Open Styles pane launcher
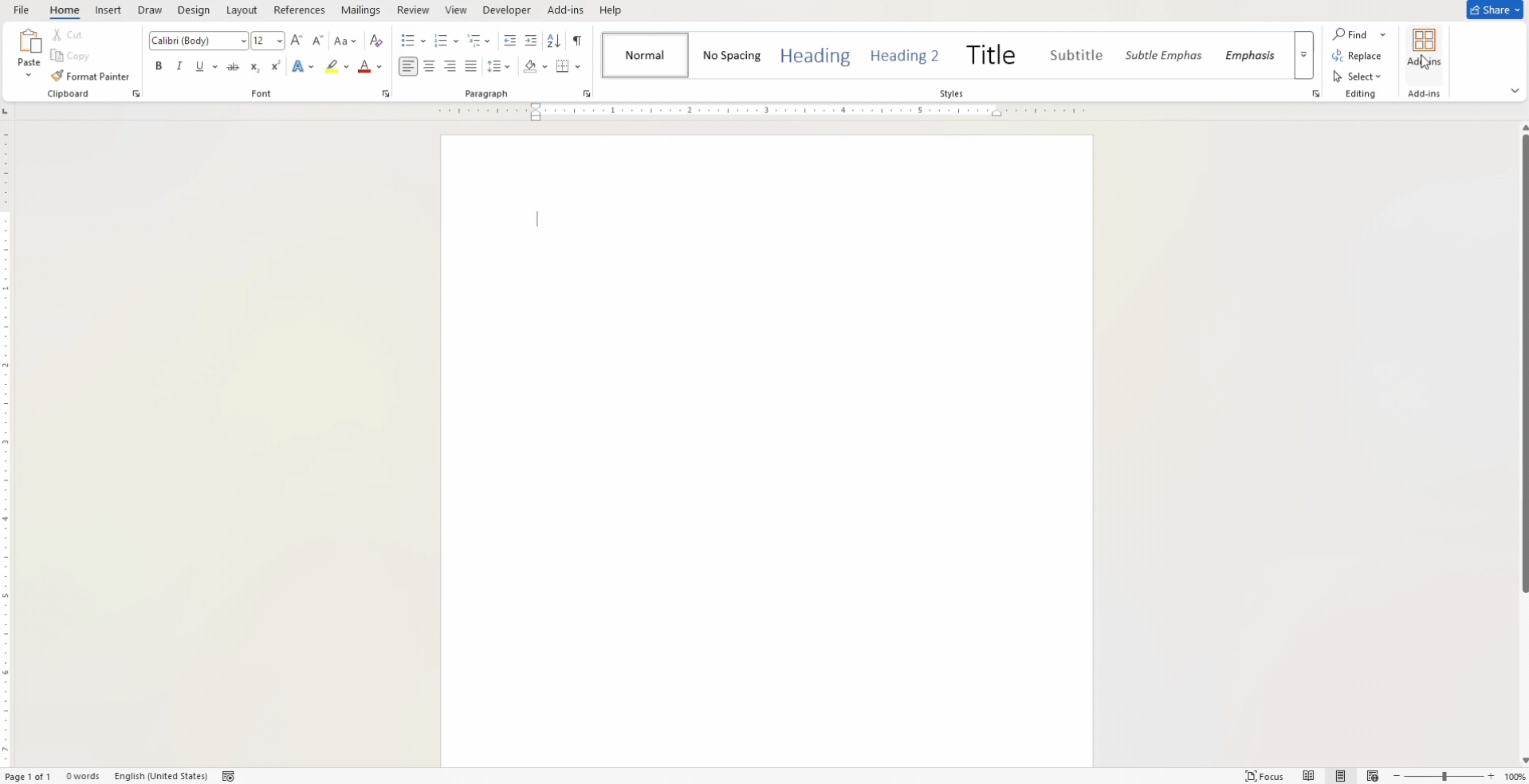Screen dimensions: 1529x784 click(1315, 94)
